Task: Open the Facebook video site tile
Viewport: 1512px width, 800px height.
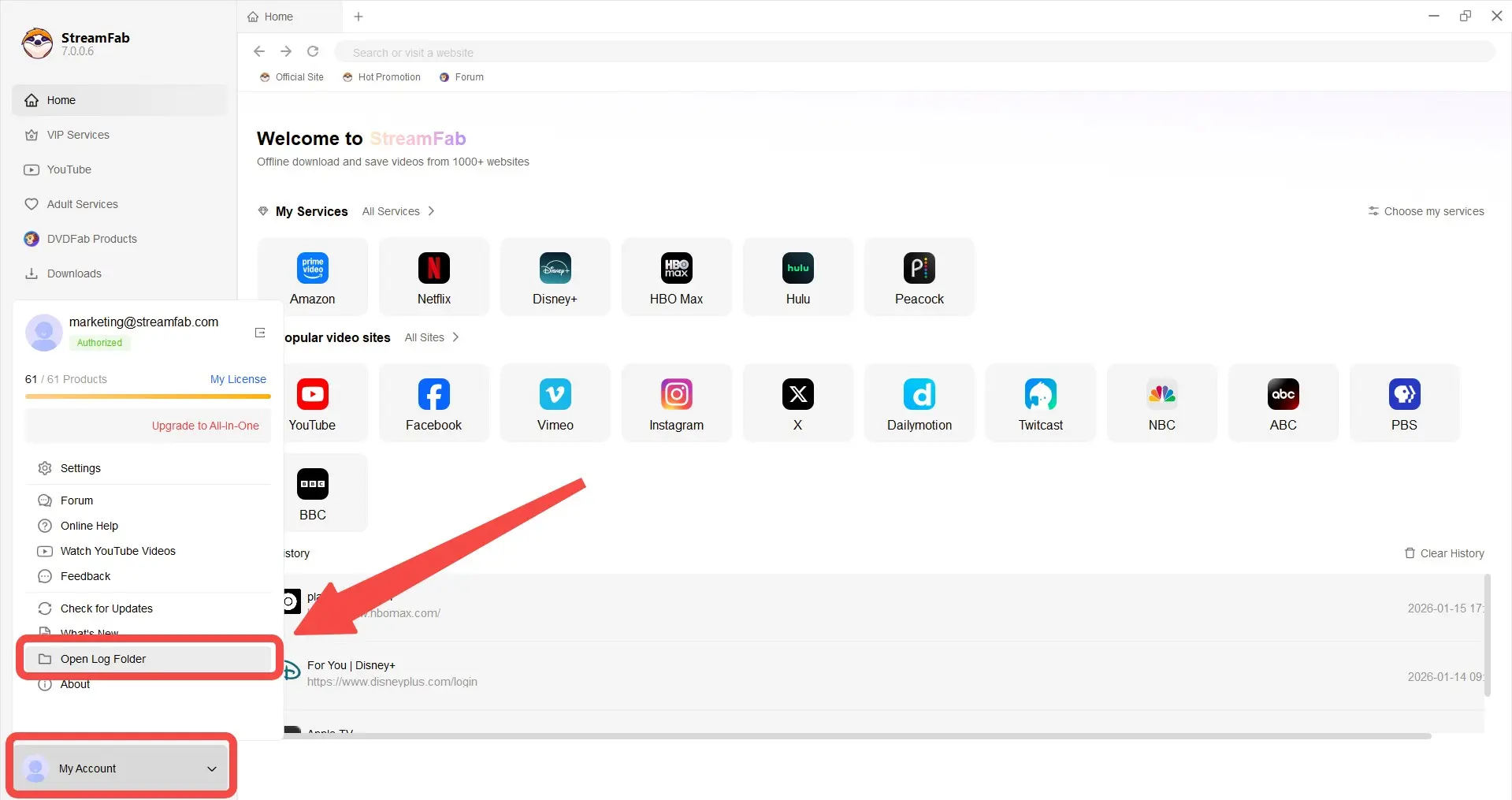Action: 434,403
